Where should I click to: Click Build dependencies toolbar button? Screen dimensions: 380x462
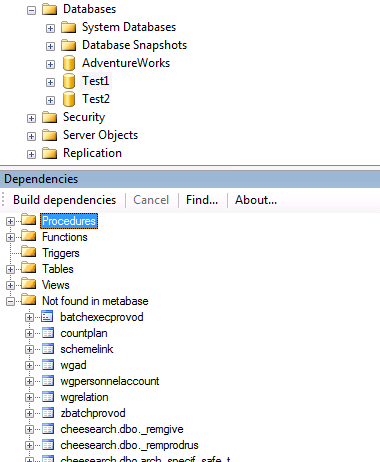(65, 200)
